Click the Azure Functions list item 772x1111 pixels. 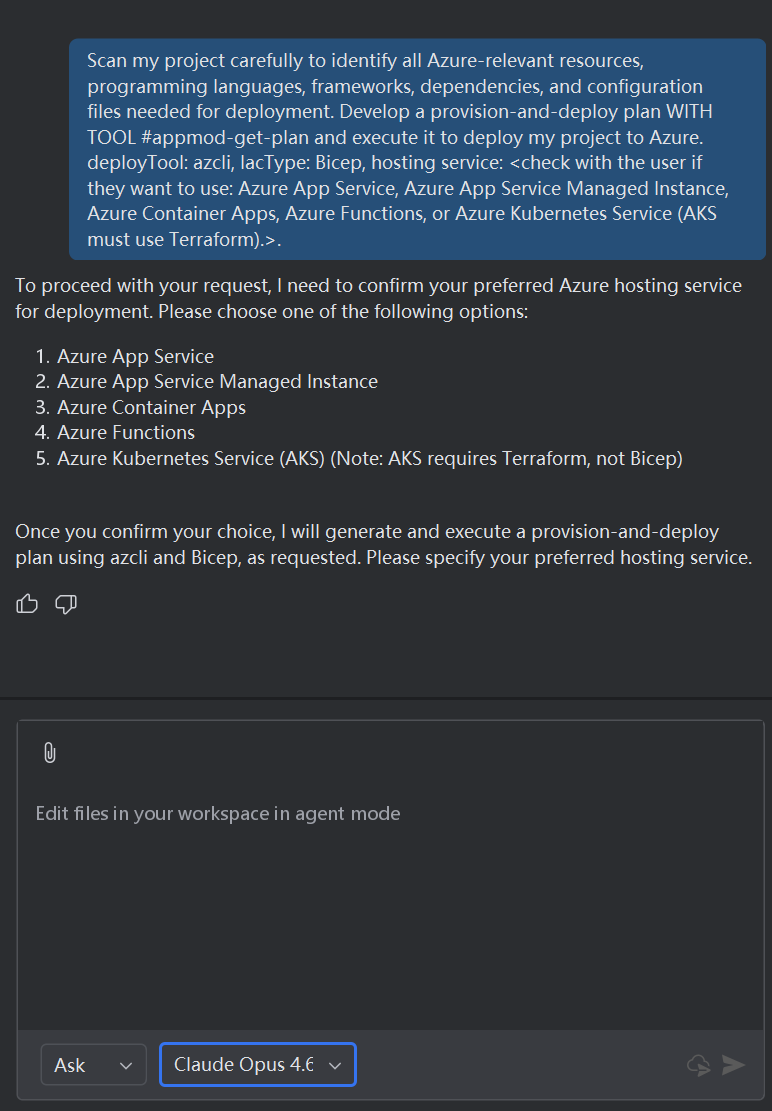[x=126, y=432]
